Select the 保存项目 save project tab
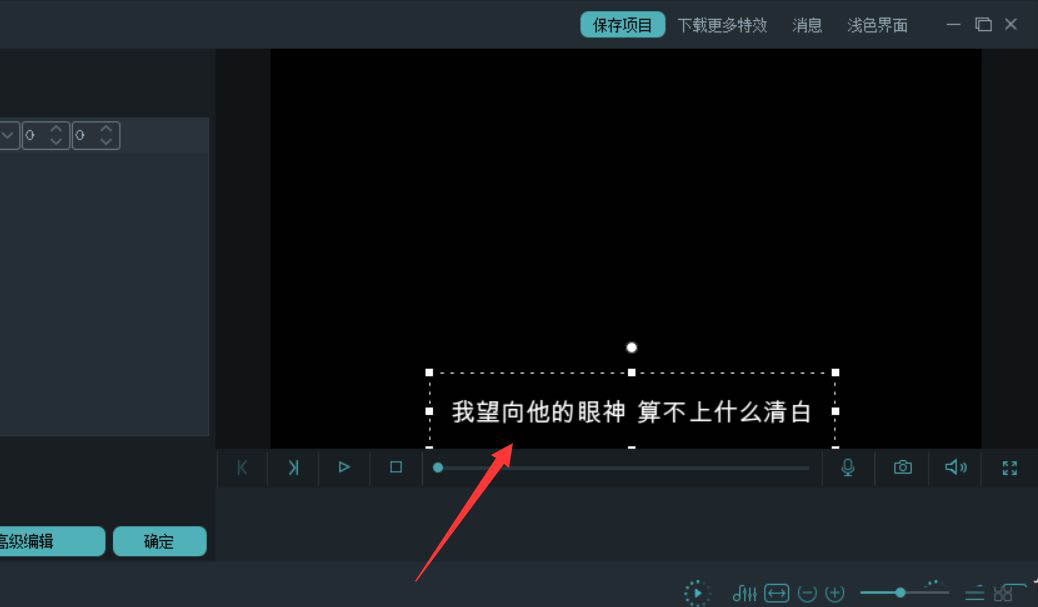Image resolution: width=1038 pixels, height=607 pixels. 622,24
